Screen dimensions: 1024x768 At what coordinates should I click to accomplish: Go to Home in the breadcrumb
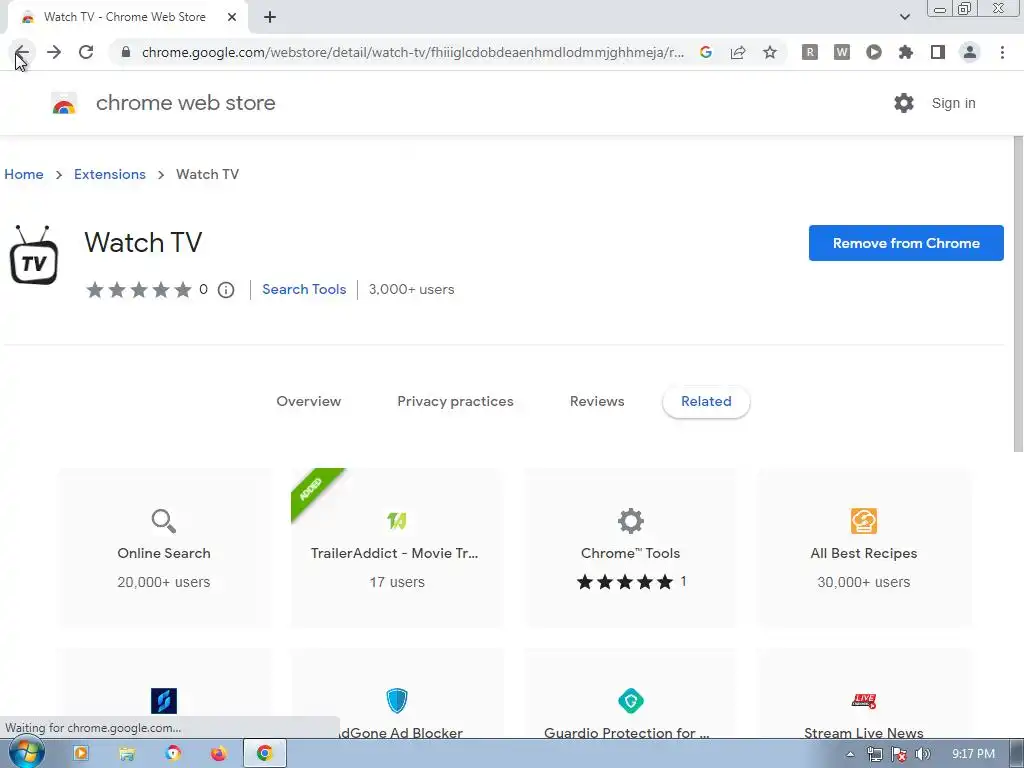tap(24, 174)
